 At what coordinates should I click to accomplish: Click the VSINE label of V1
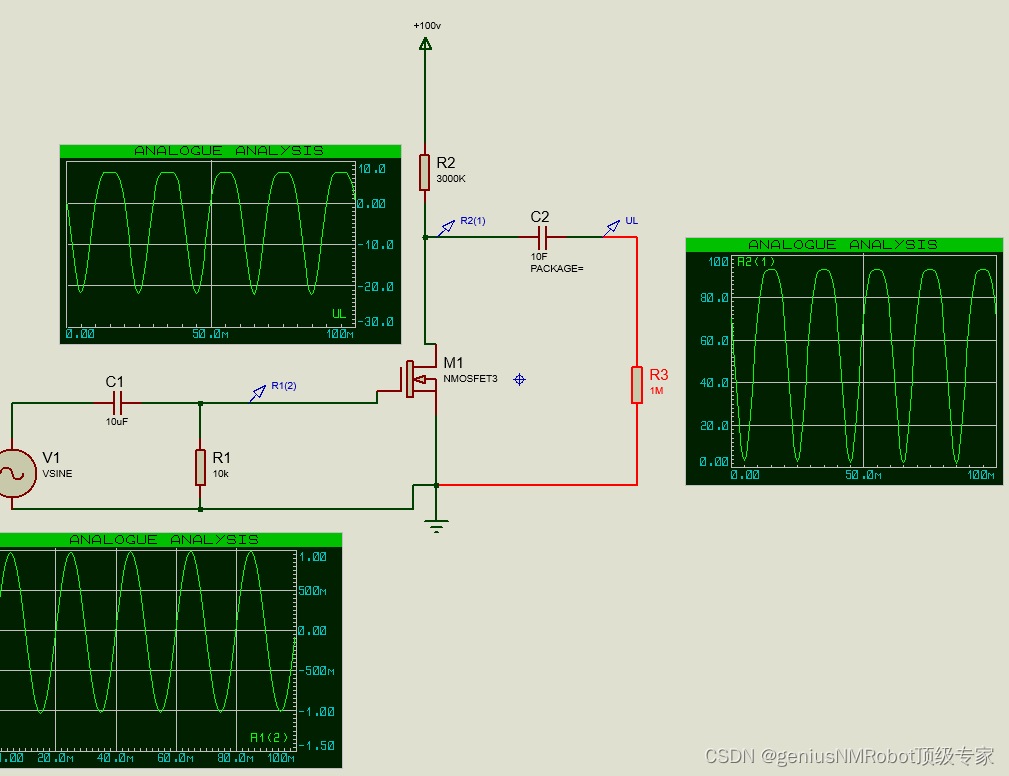click(57, 474)
